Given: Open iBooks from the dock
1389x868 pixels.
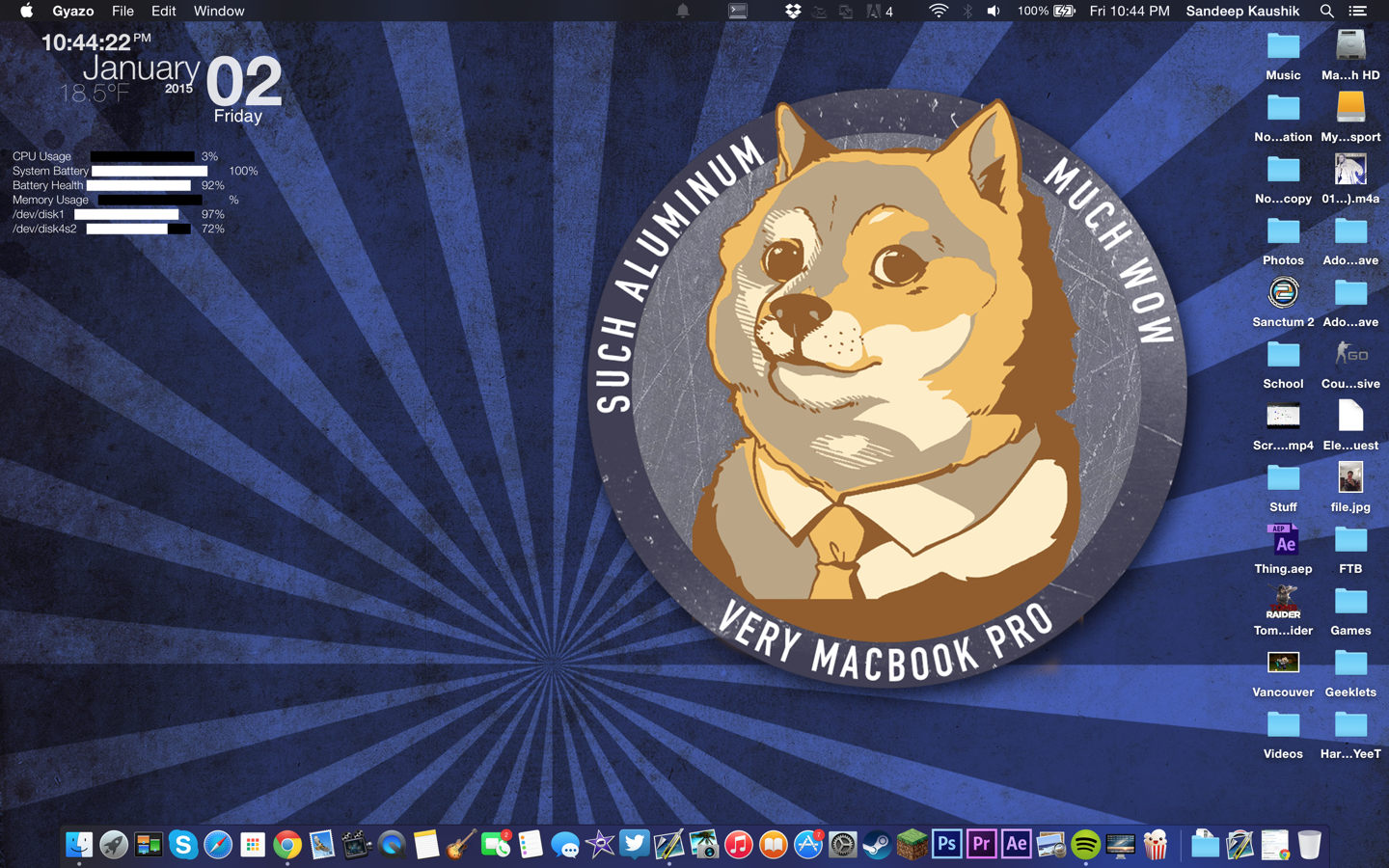Looking at the screenshot, I should click(x=774, y=845).
